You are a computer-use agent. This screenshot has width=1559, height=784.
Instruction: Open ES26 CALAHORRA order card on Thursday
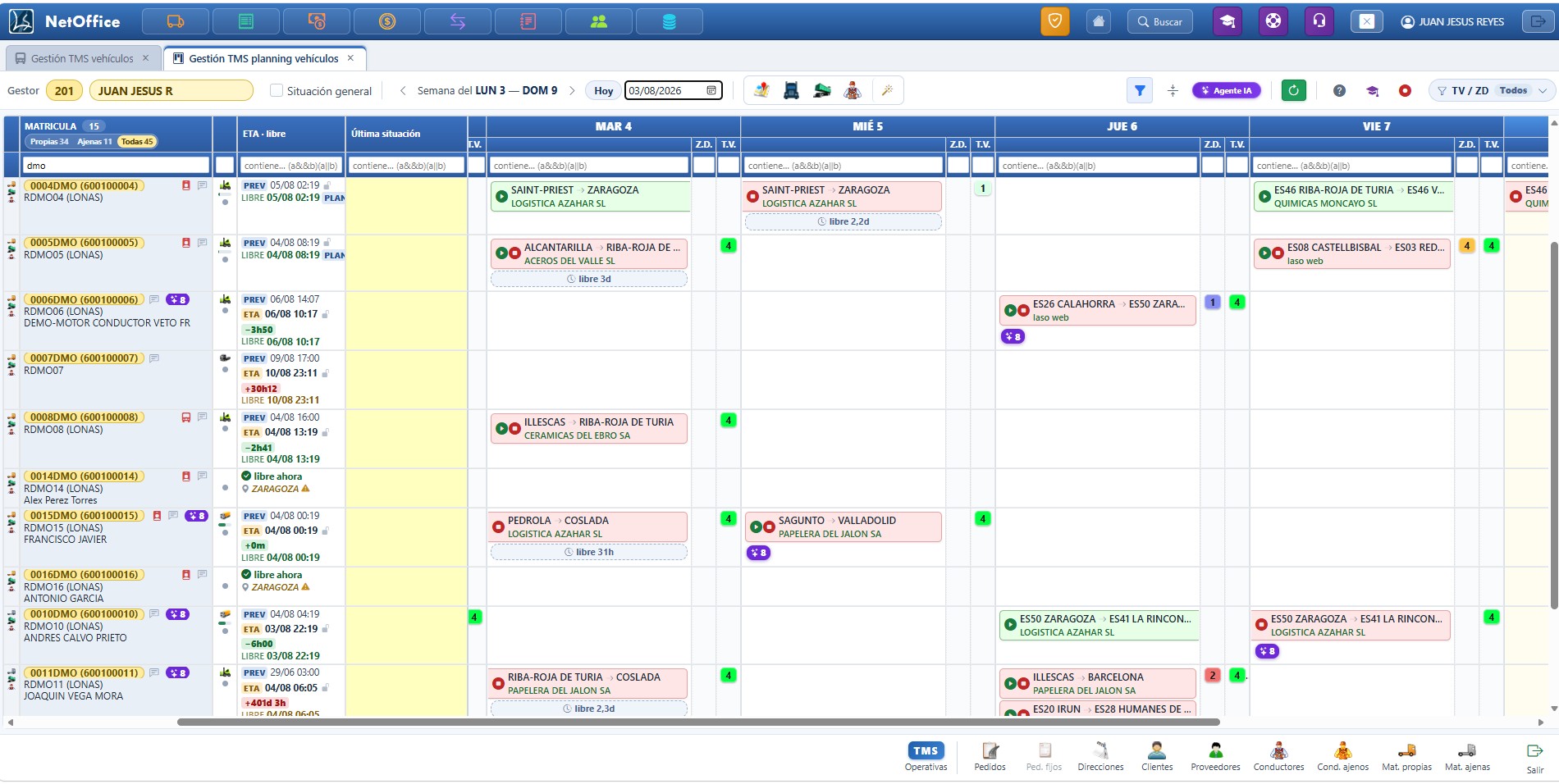1098,311
